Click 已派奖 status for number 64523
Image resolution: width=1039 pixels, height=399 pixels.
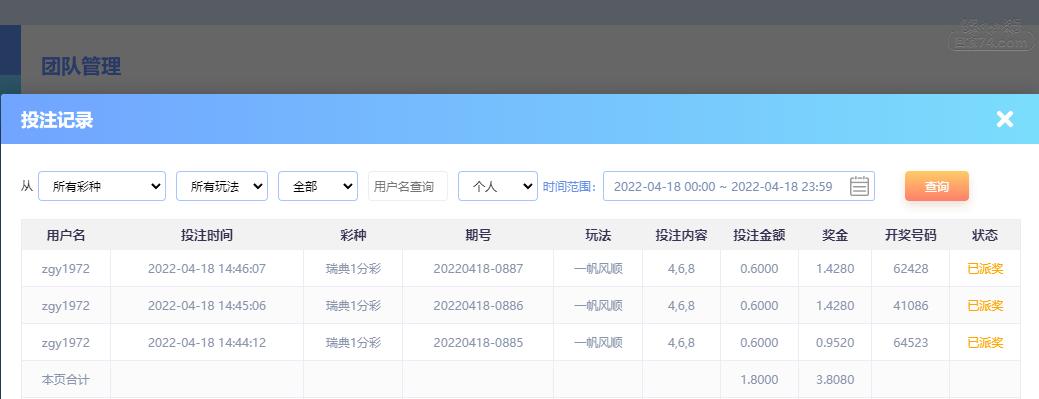(x=985, y=343)
